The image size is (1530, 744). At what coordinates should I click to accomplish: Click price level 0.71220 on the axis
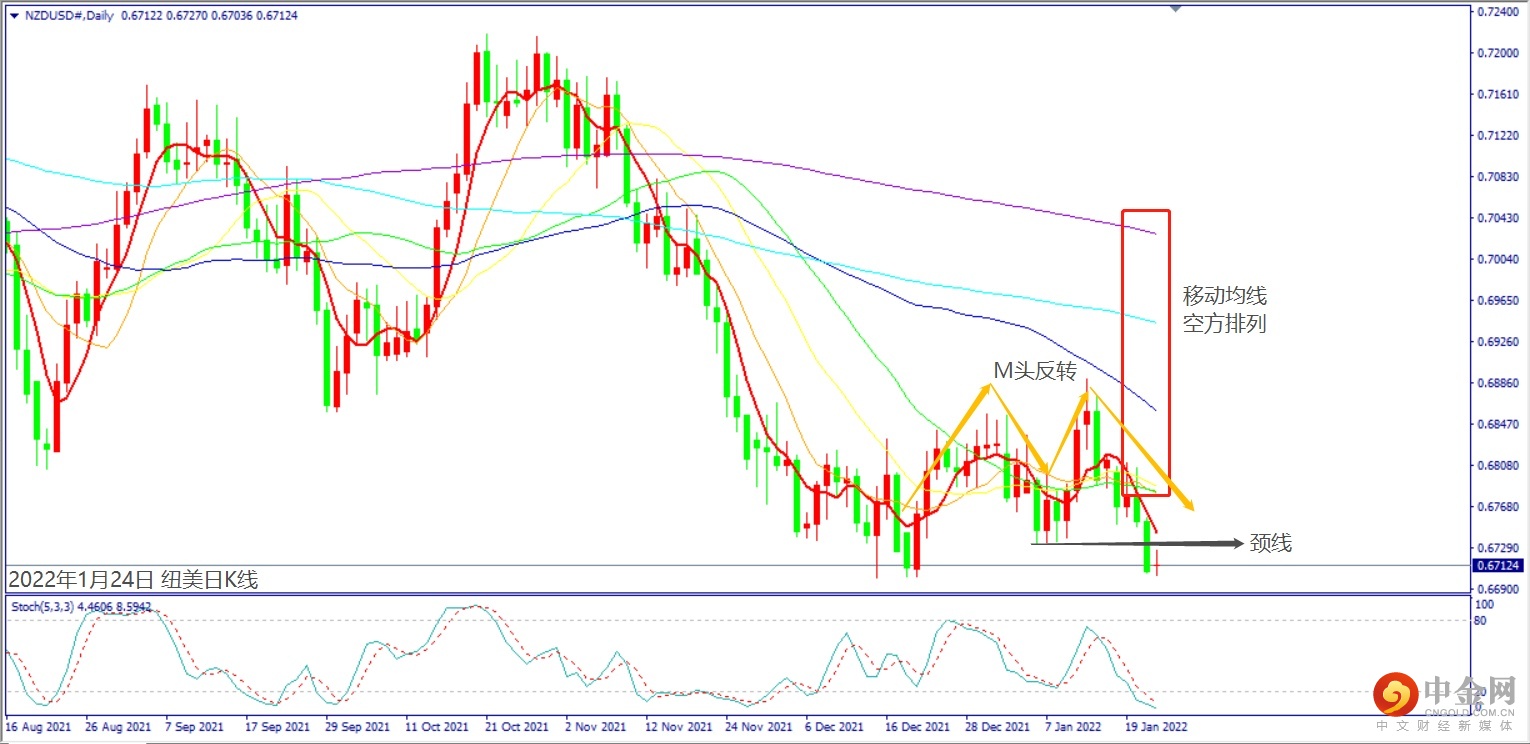1497,135
